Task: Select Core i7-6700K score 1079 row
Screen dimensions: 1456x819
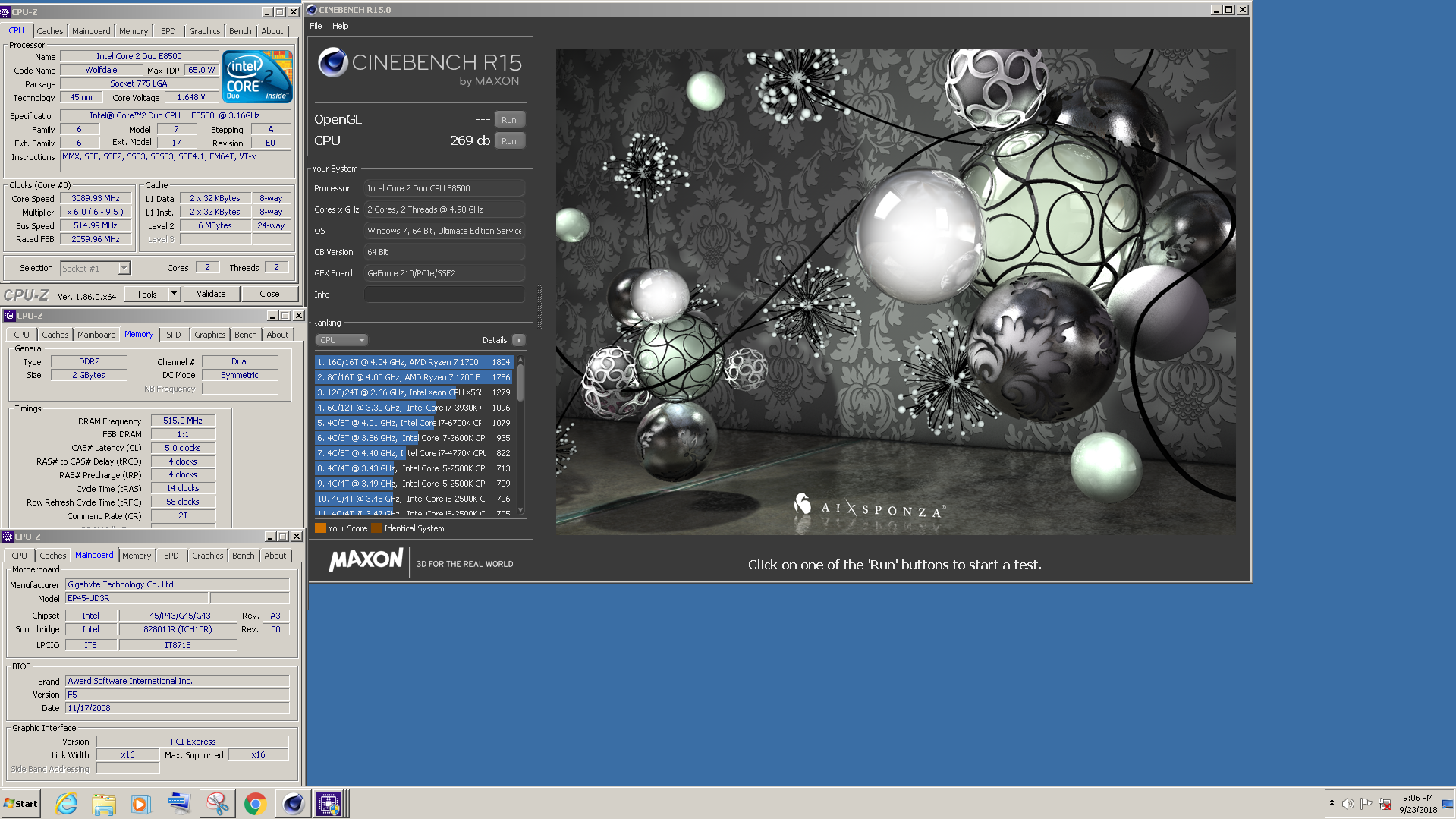Action: pyautogui.click(x=414, y=423)
